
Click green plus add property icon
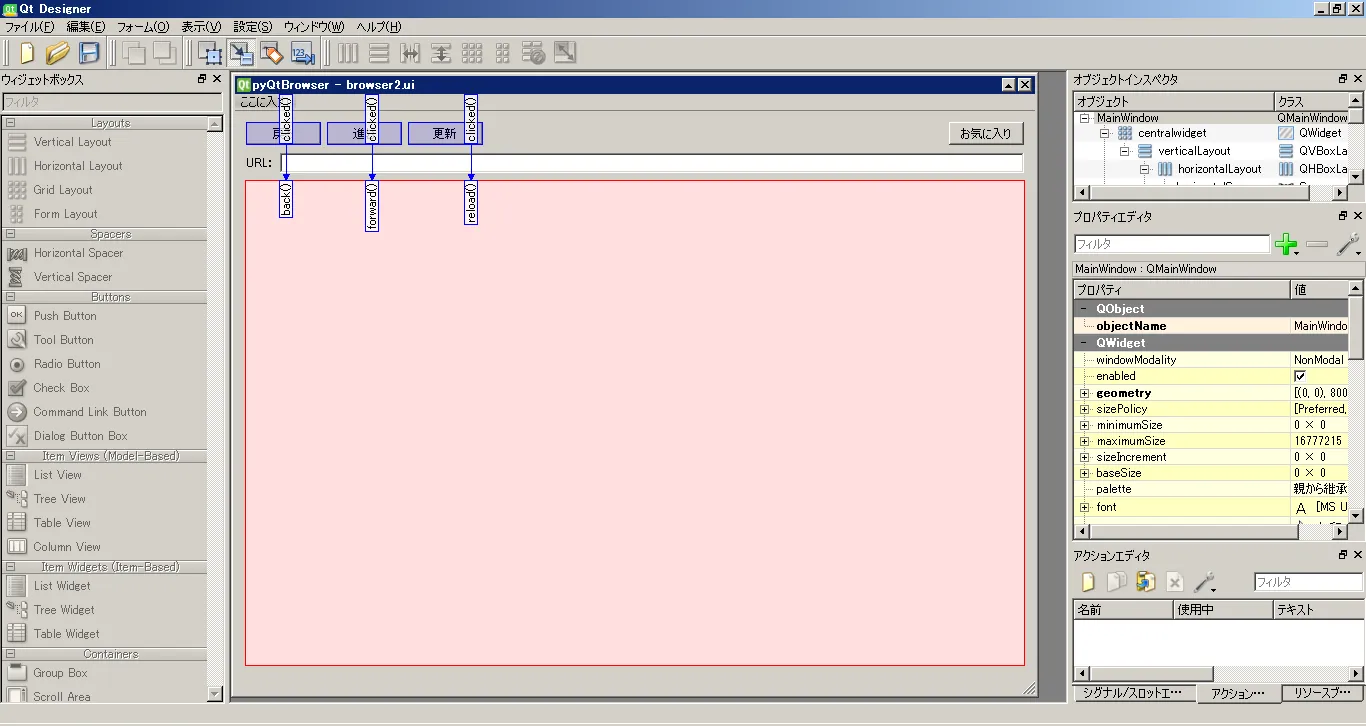1286,244
